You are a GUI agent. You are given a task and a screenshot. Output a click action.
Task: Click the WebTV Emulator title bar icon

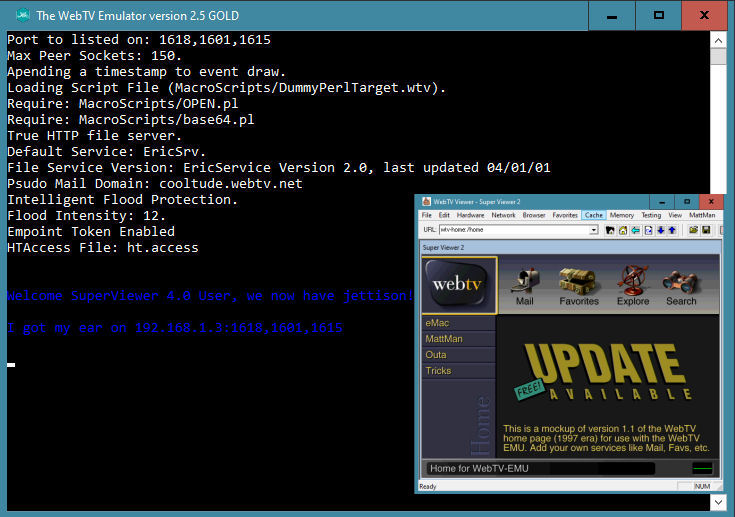coord(23,15)
